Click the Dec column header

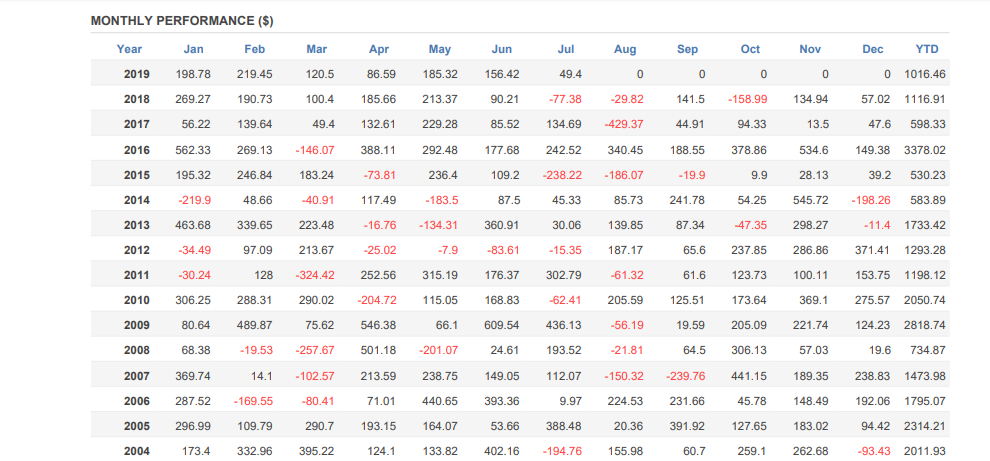coord(873,49)
